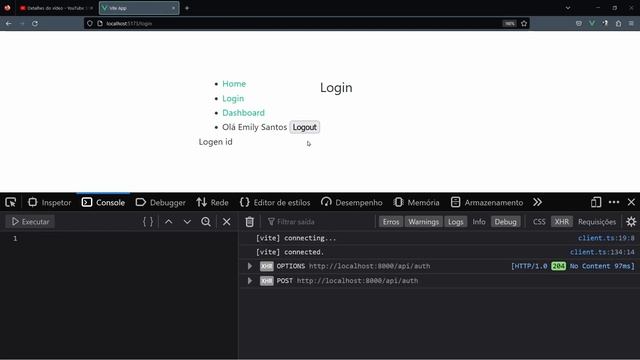640x360 pixels.
Task: Click the Executar run button
Action: (x=30, y=222)
